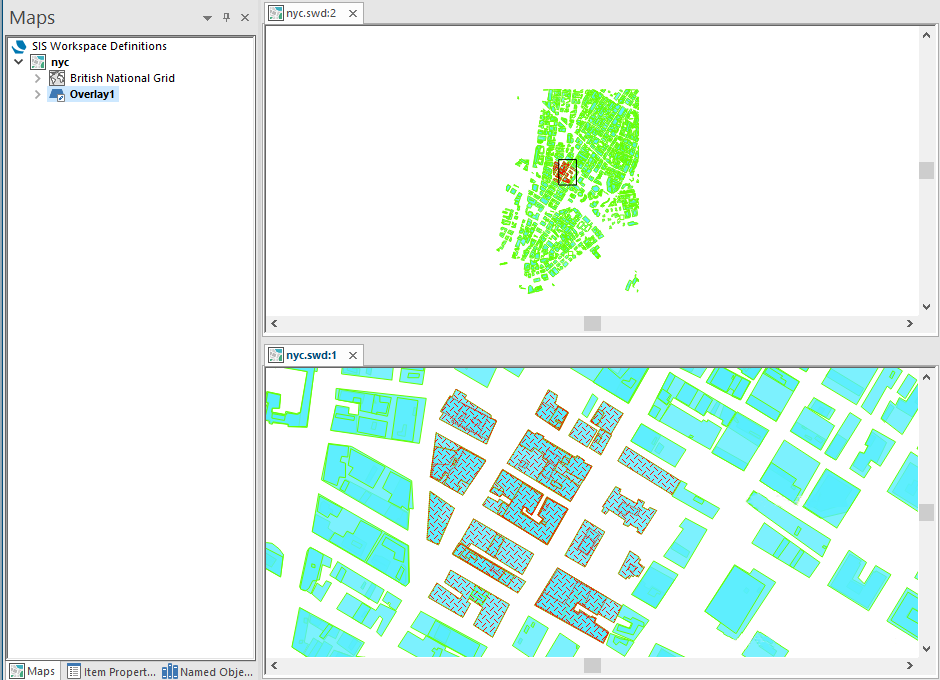Screen dimensions: 940x680
Task: Click the Overlay1 layer icon
Action: click(57, 95)
